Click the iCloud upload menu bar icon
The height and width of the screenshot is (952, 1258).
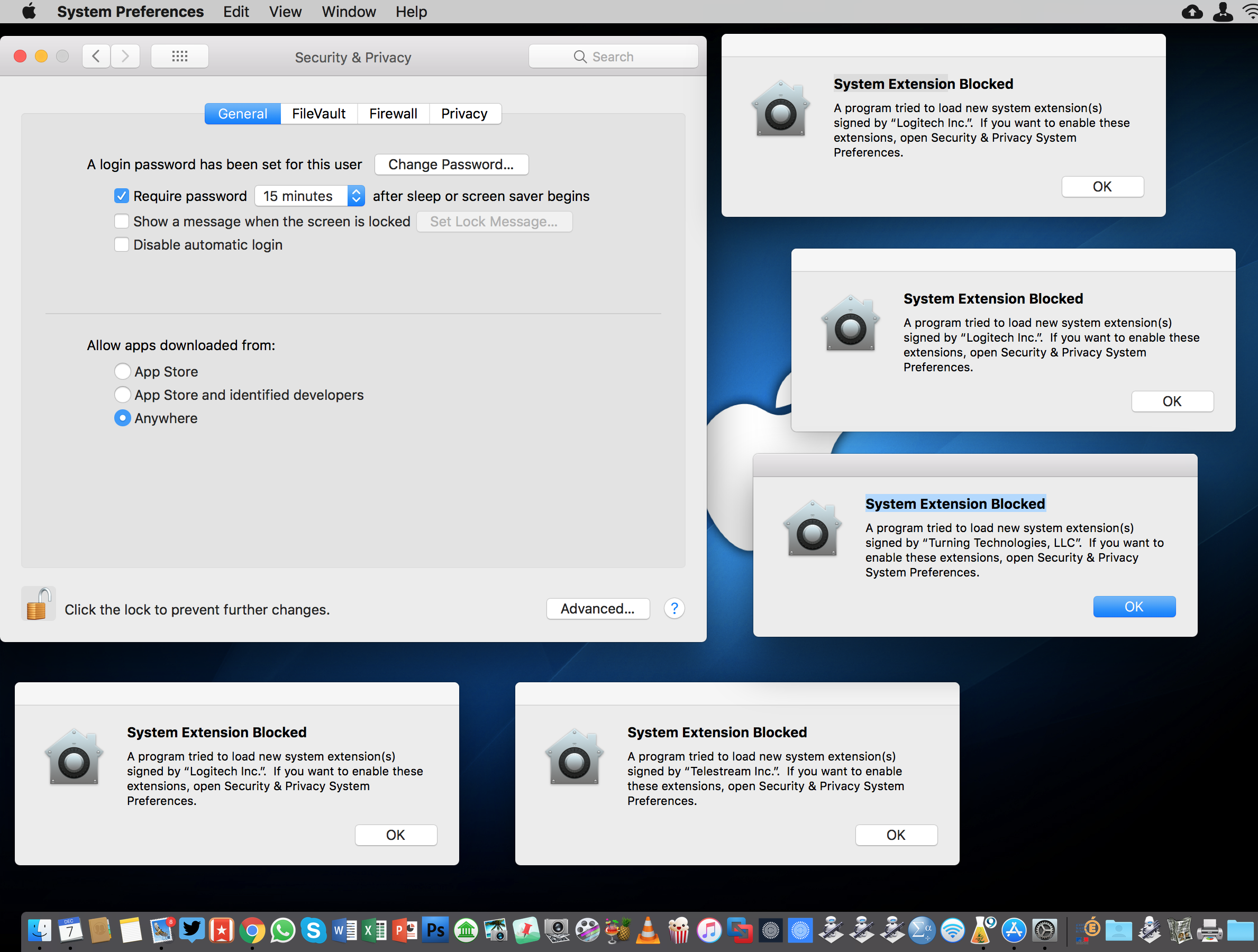click(x=1192, y=12)
